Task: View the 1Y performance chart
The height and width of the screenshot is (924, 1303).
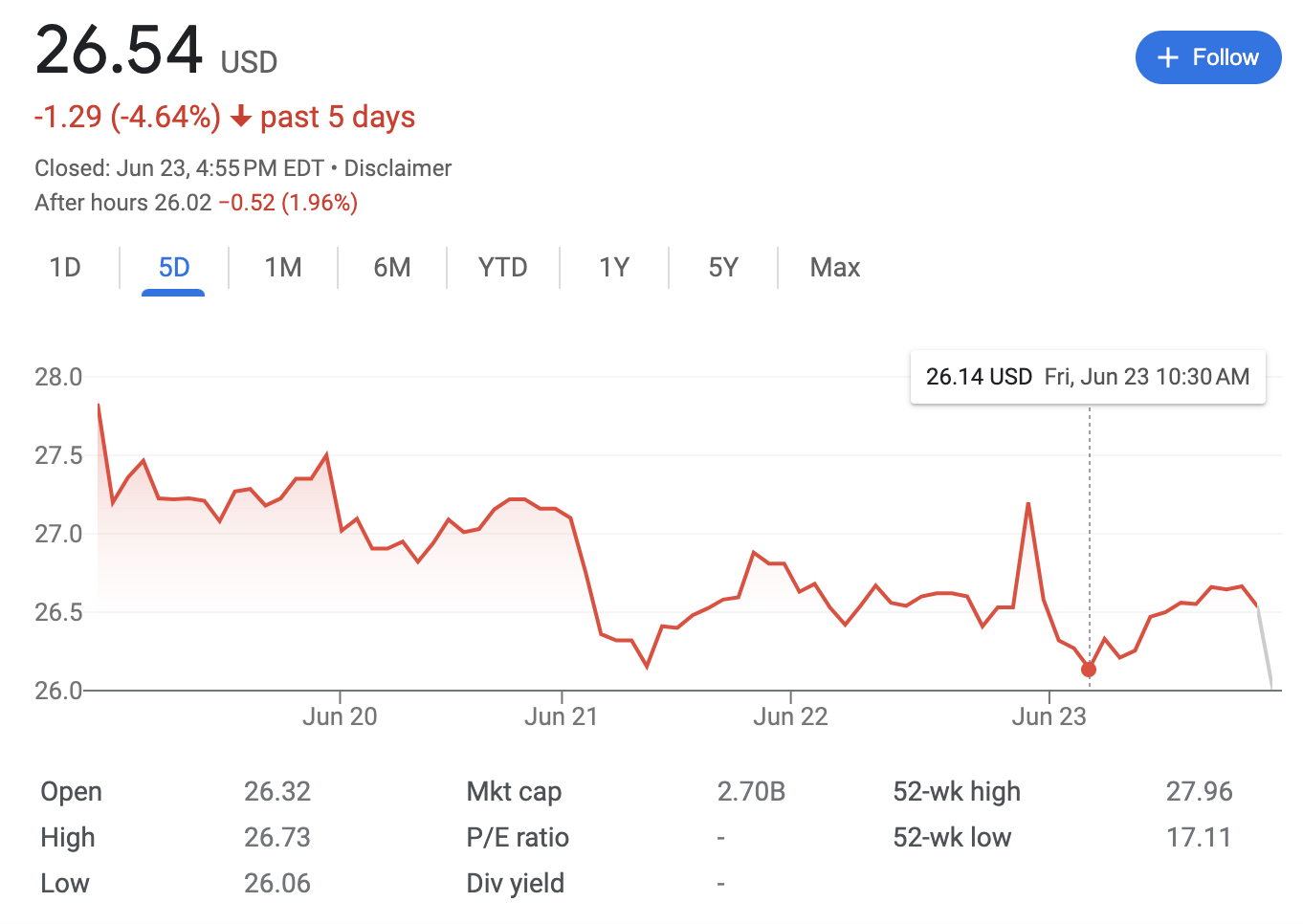Action: pyautogui.click(x=614, y=268)
